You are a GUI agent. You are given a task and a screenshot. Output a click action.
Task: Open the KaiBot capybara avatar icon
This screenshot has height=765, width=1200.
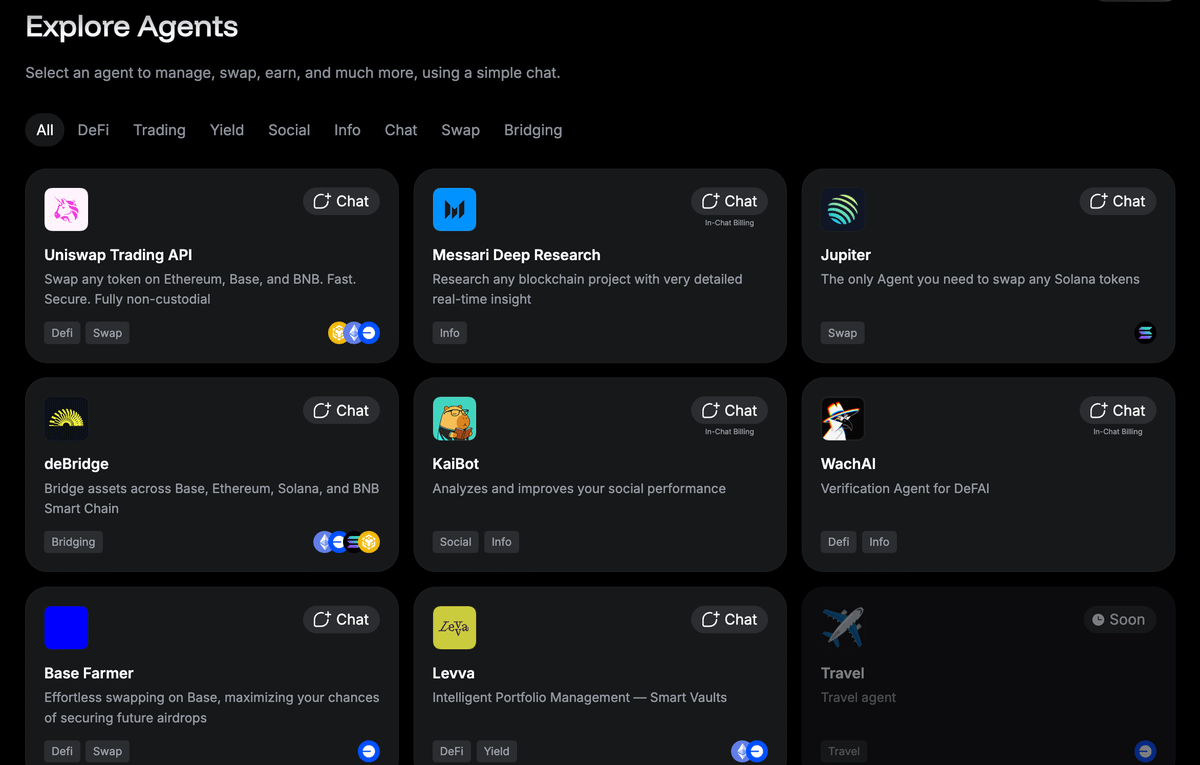point(454,419)
